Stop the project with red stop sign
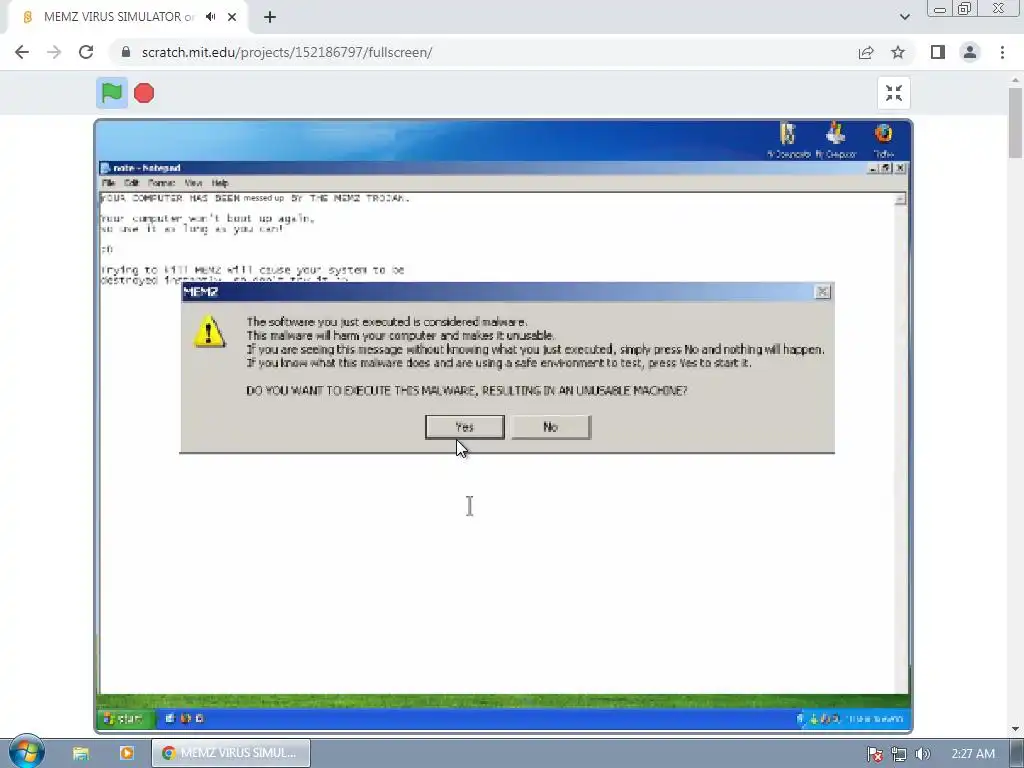The image size is (1024, 768). (x=144, y=93)
